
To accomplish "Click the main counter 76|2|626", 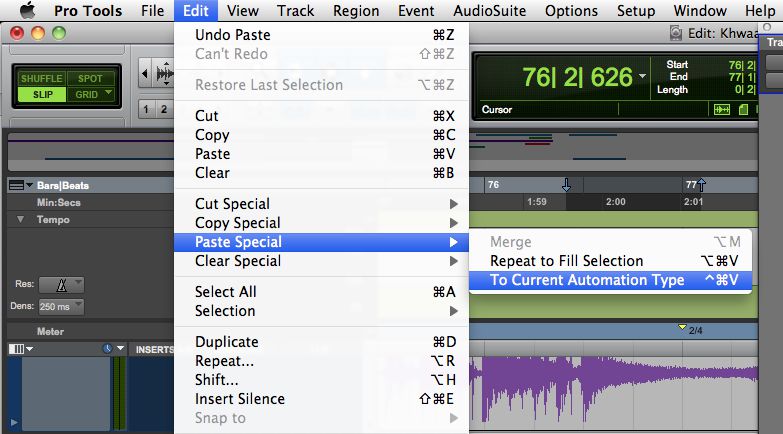I will (x=577, y=77).
